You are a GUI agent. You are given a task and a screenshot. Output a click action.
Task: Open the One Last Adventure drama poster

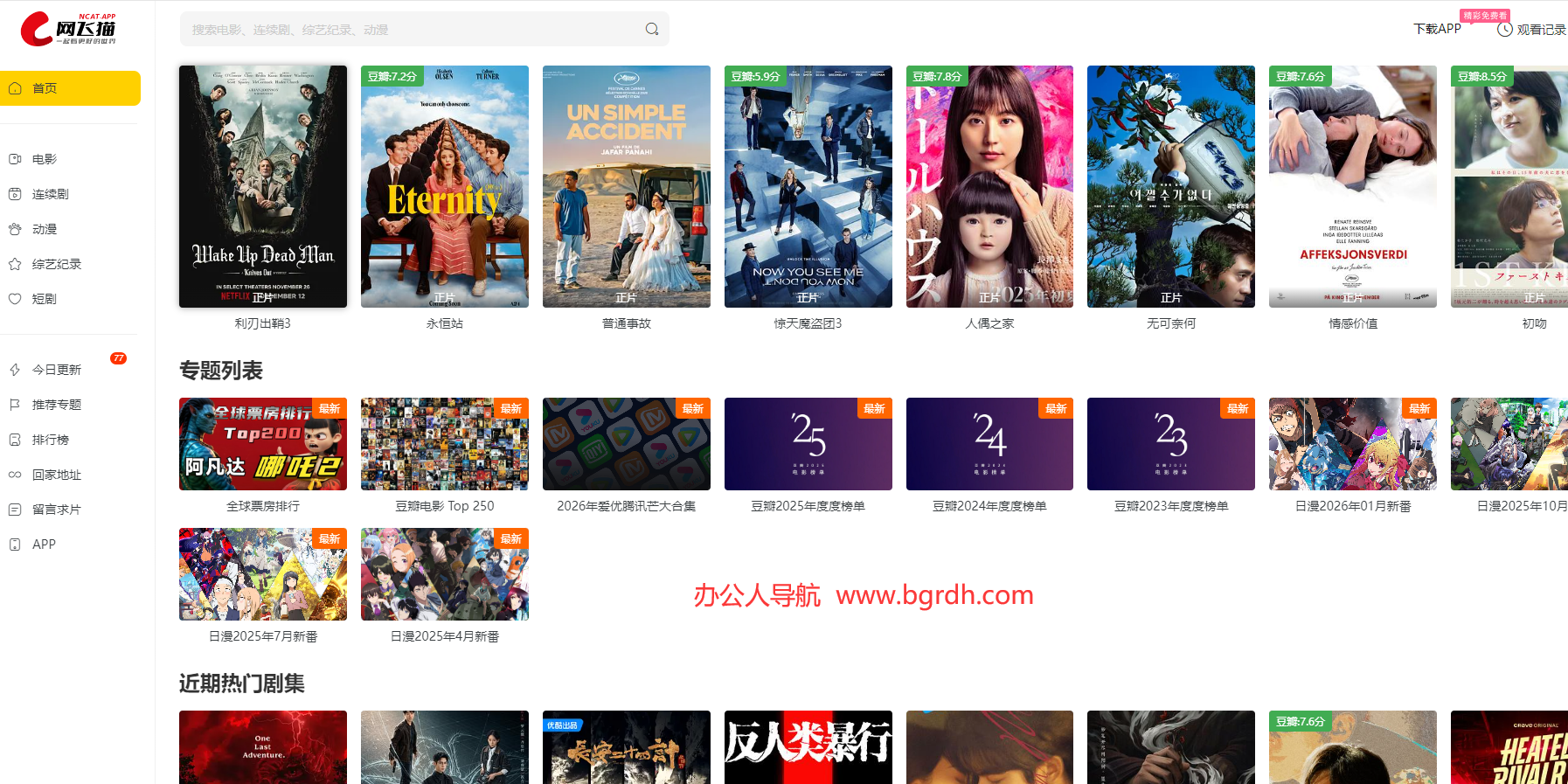click(263, 747)
